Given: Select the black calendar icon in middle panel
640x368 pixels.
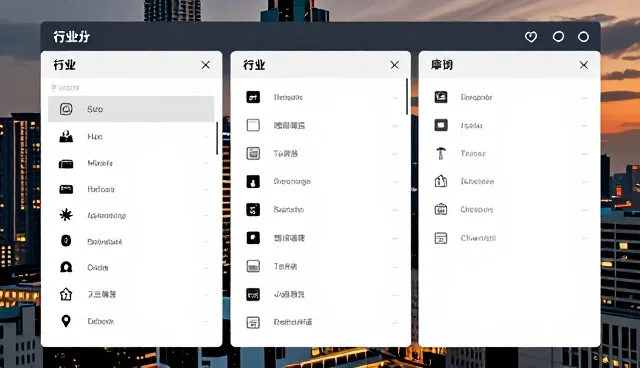Looking at the screenshot, I should 253,294.
